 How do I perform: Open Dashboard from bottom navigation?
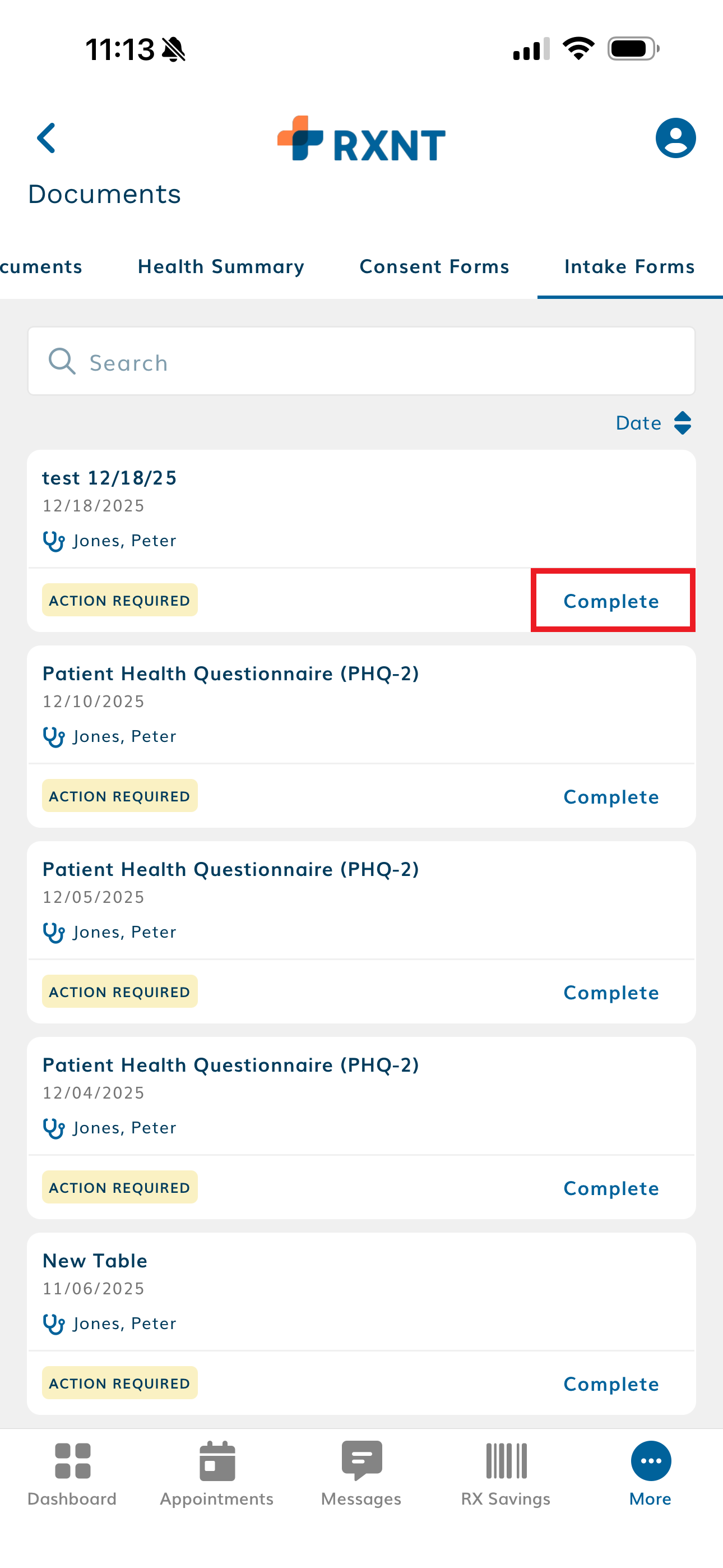tap(72, 1473)
